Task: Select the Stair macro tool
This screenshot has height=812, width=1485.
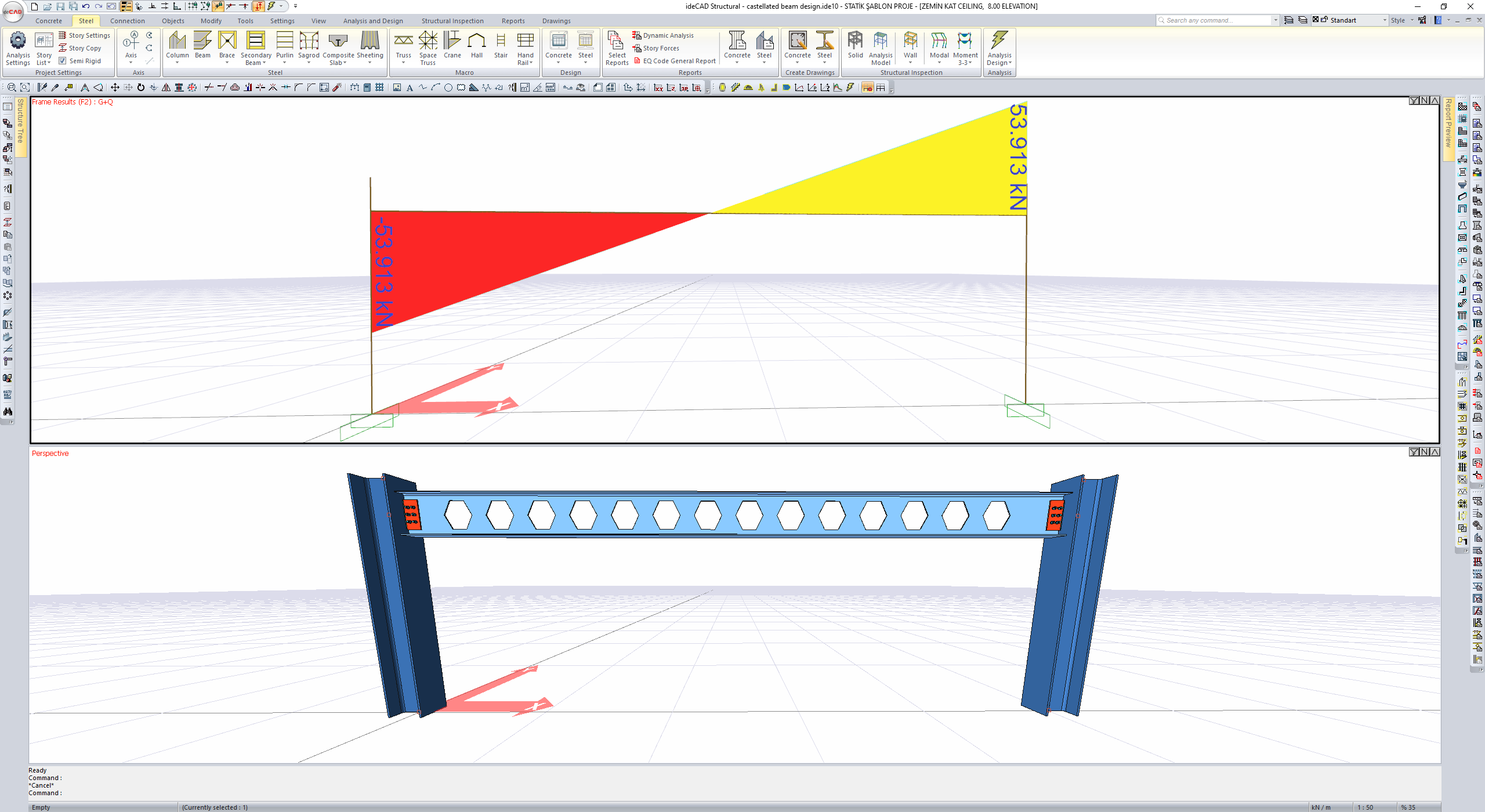Action: [x=501, y=46]
